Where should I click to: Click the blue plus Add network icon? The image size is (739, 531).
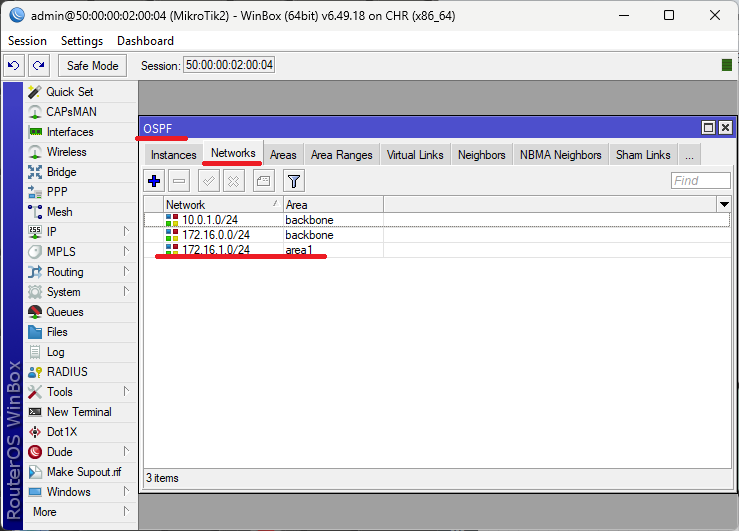coord(154,181)
